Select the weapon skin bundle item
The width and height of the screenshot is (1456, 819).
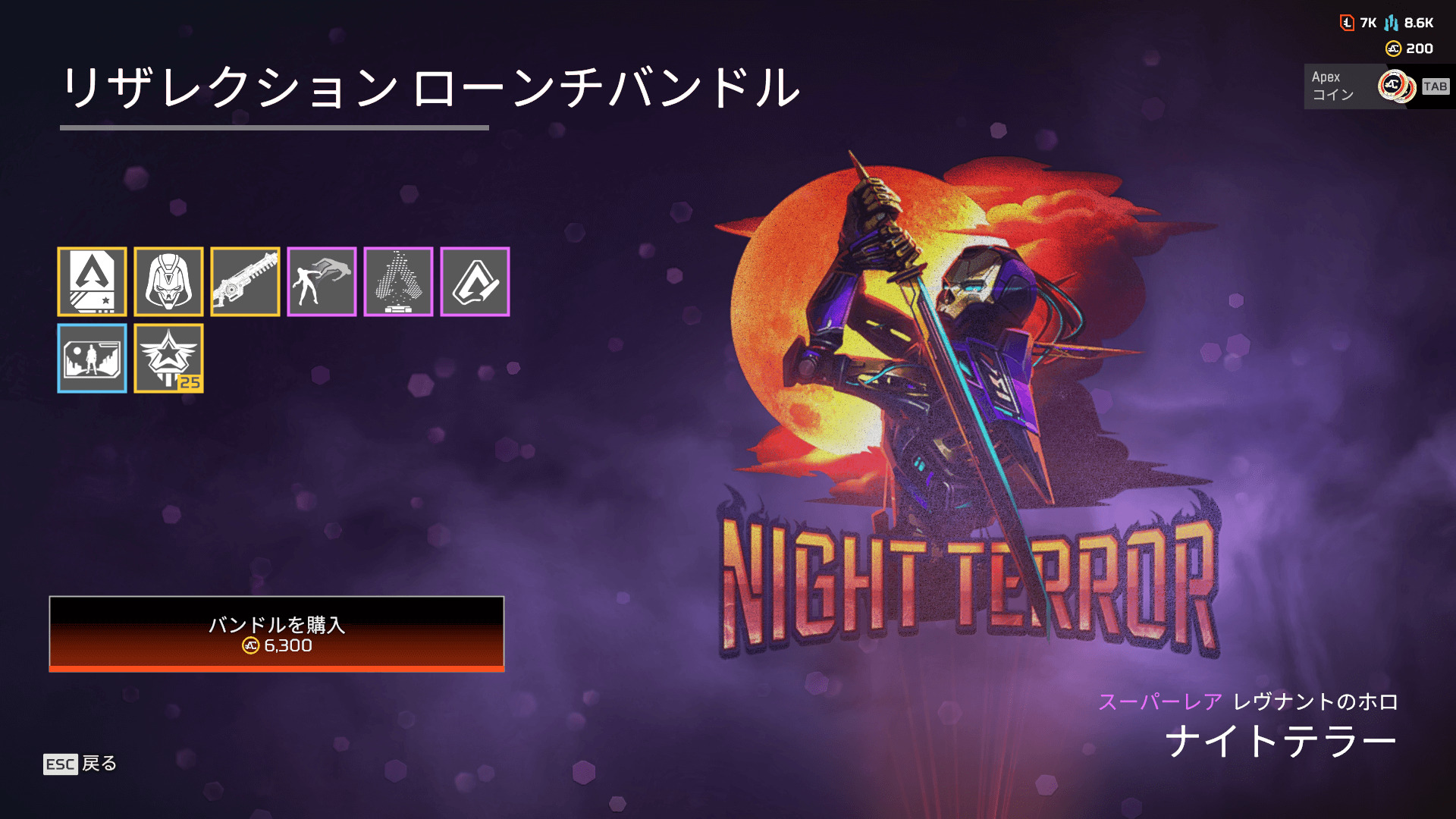click(x=245, y=281)
